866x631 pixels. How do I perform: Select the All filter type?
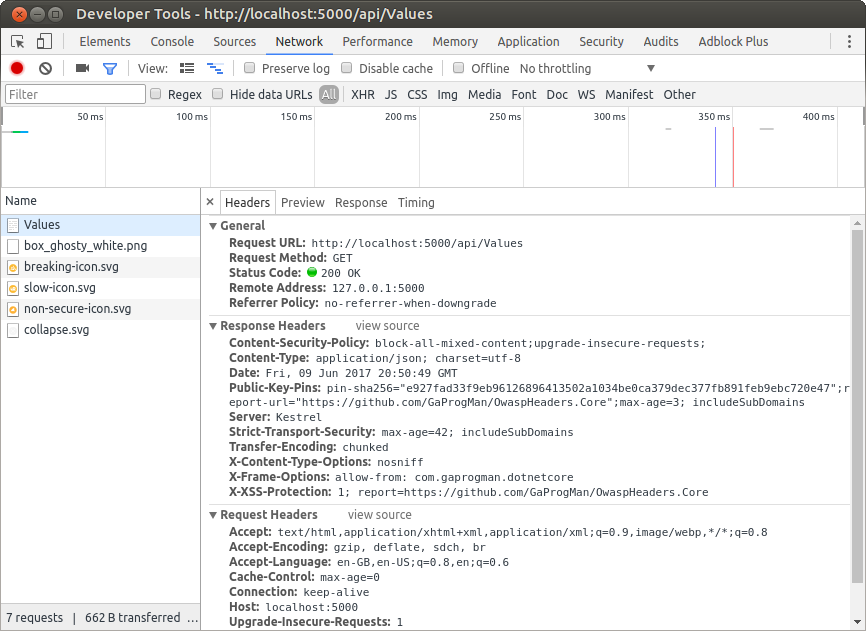click(329, 94)
